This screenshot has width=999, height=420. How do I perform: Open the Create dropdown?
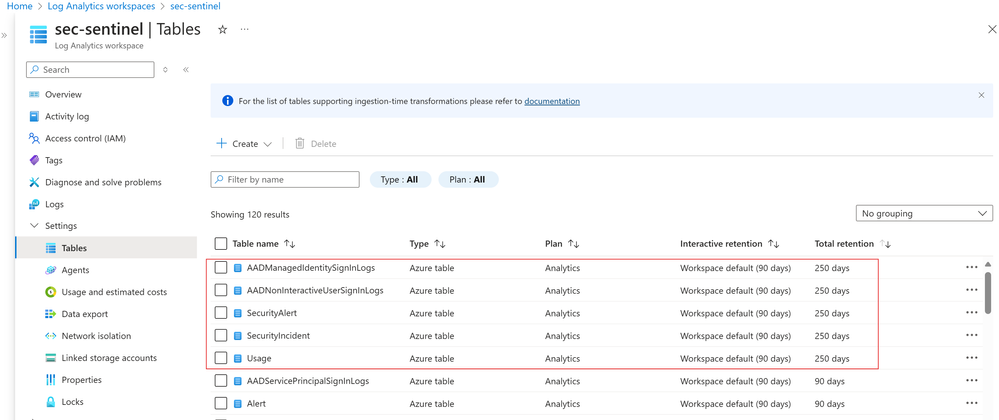coord(244,143)
